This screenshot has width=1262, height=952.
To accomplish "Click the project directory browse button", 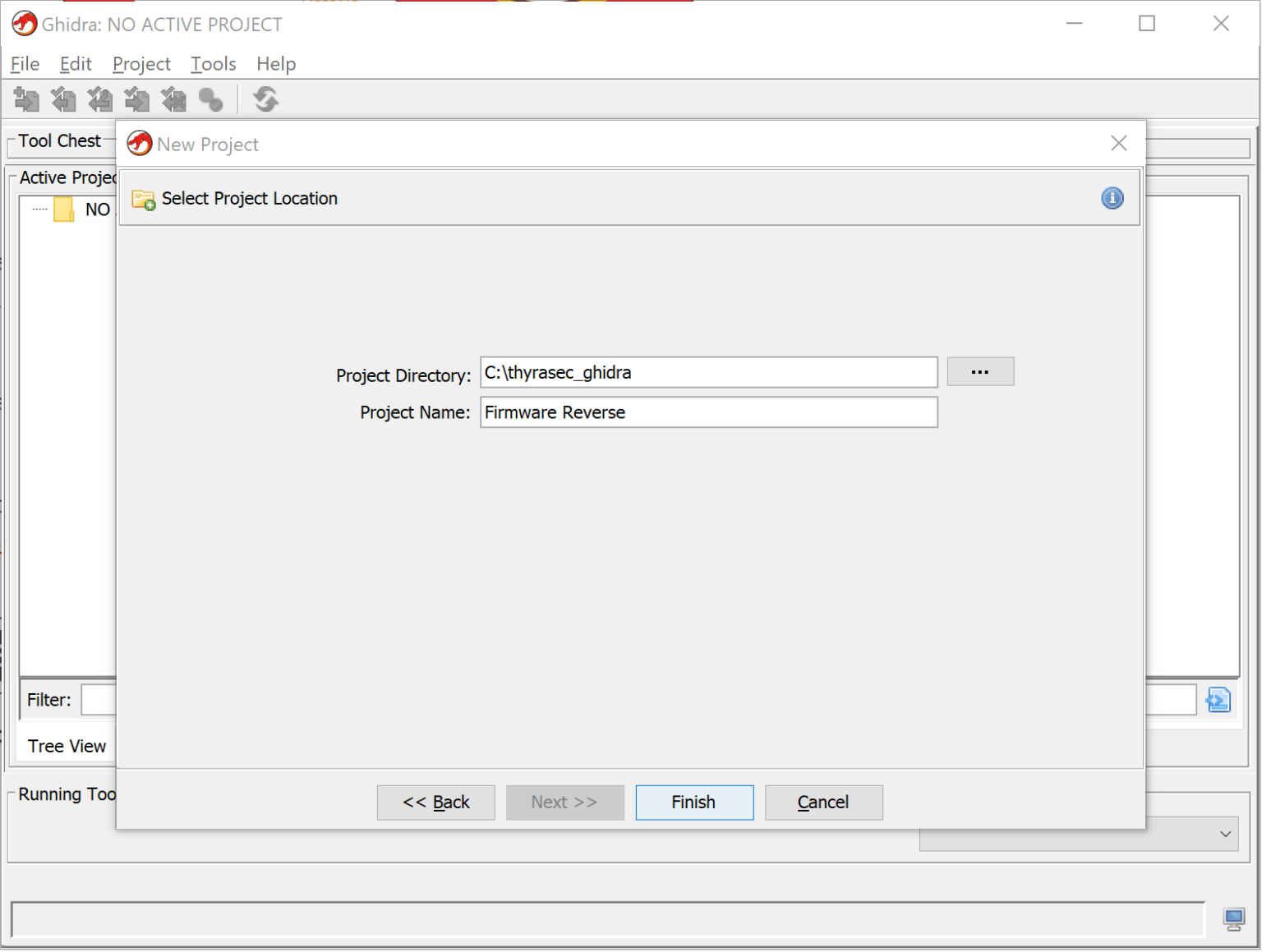I will tap(980, 371).
